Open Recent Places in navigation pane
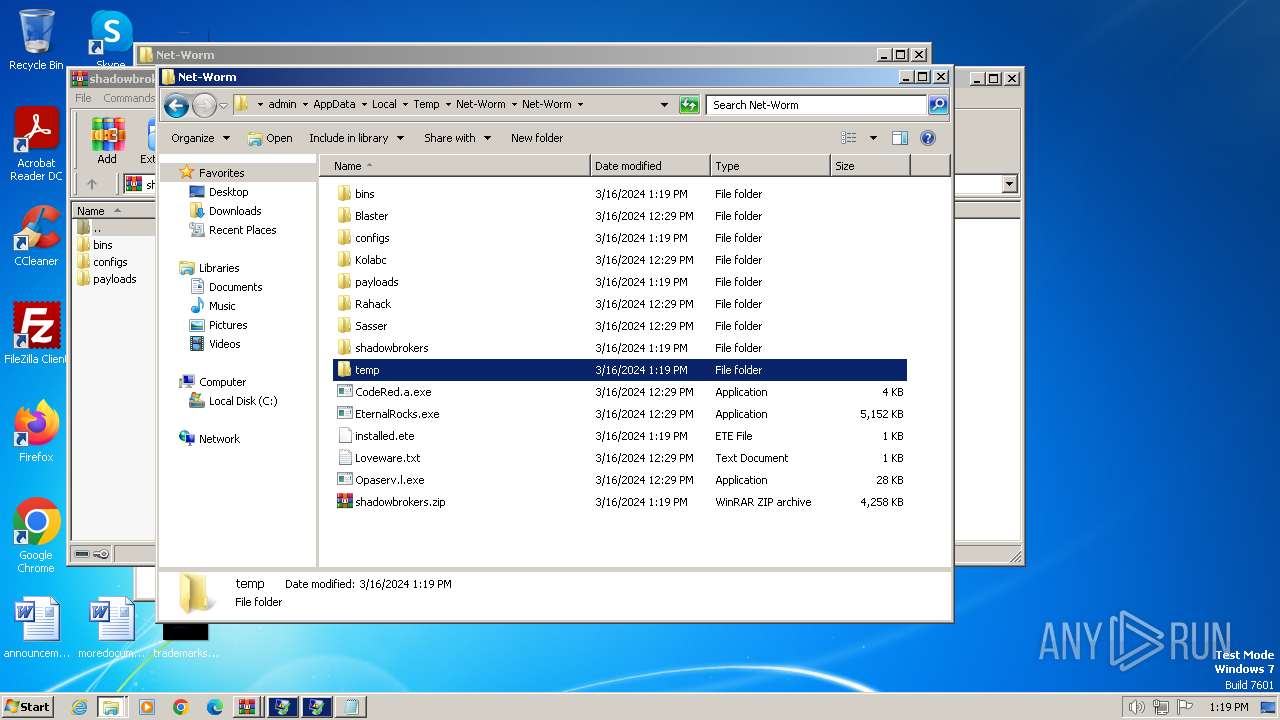The height and width of the screenshot is (720, 1280). 242,230
